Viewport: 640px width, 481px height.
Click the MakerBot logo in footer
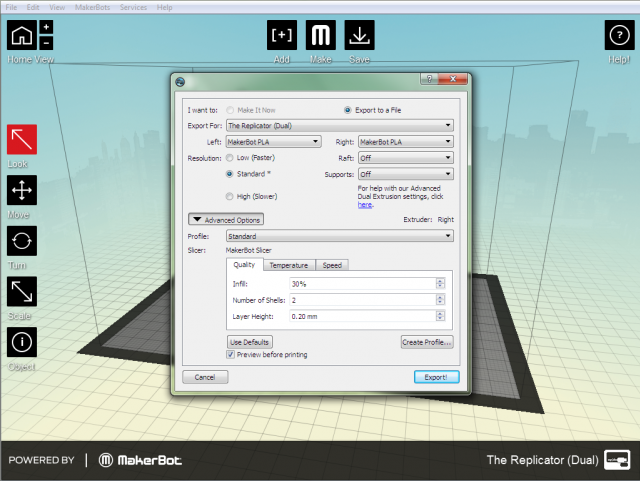(140, 460)
